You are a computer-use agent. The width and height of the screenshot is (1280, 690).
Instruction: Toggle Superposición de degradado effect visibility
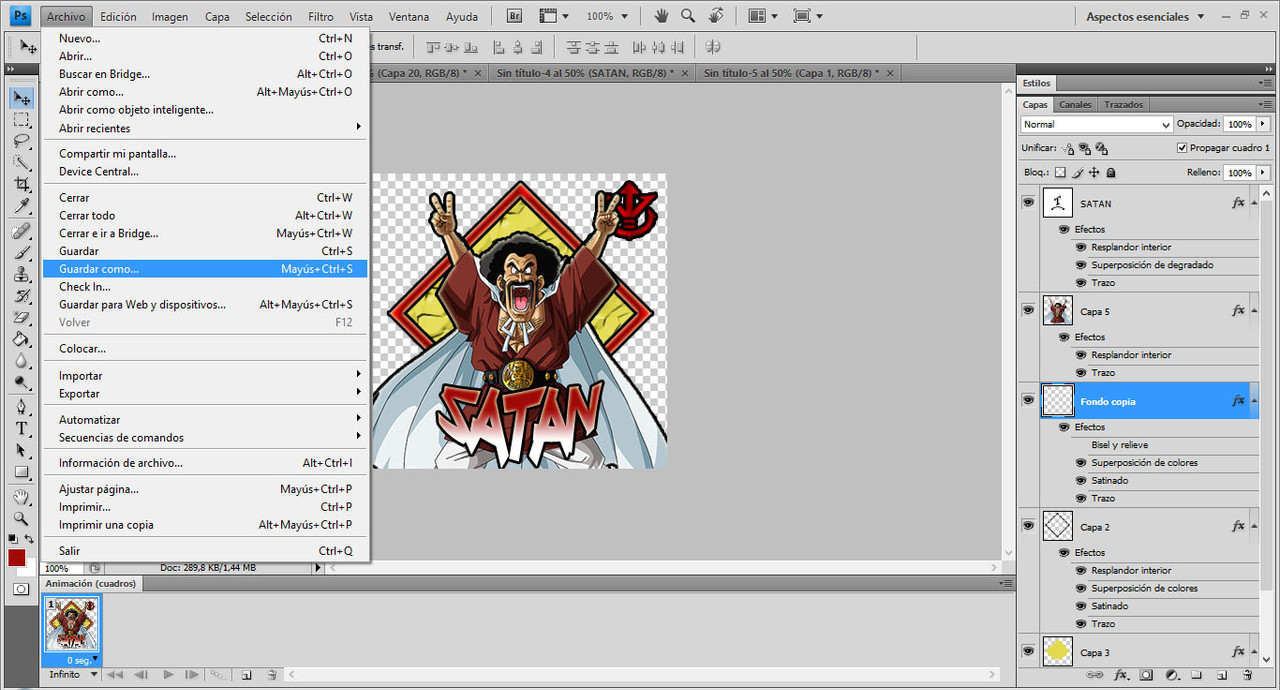click(x=1081, y=265)
